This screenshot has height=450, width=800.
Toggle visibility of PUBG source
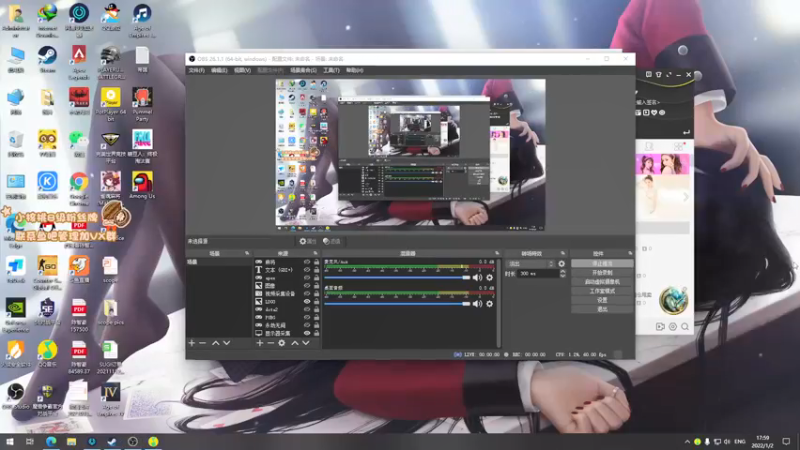click(307, 317)
